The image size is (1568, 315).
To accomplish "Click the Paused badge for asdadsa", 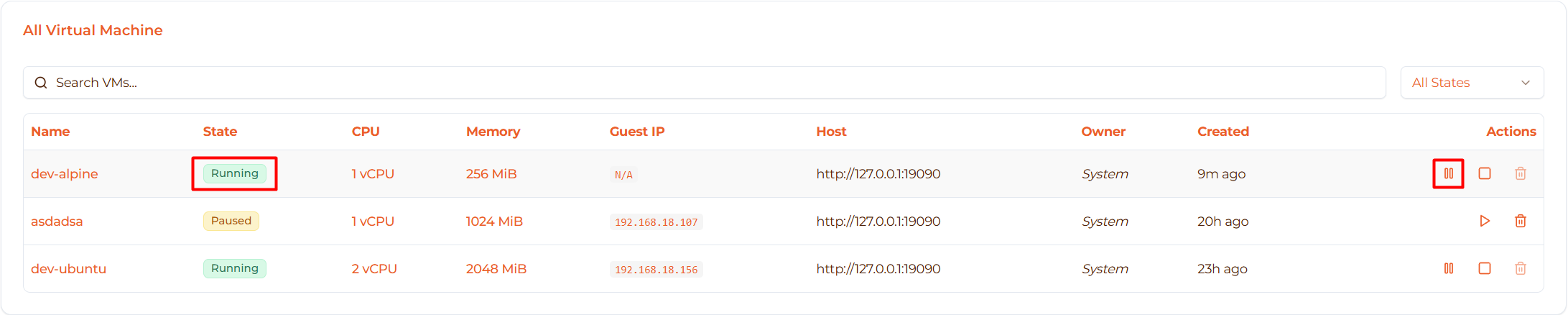I will tap(231, 221).
